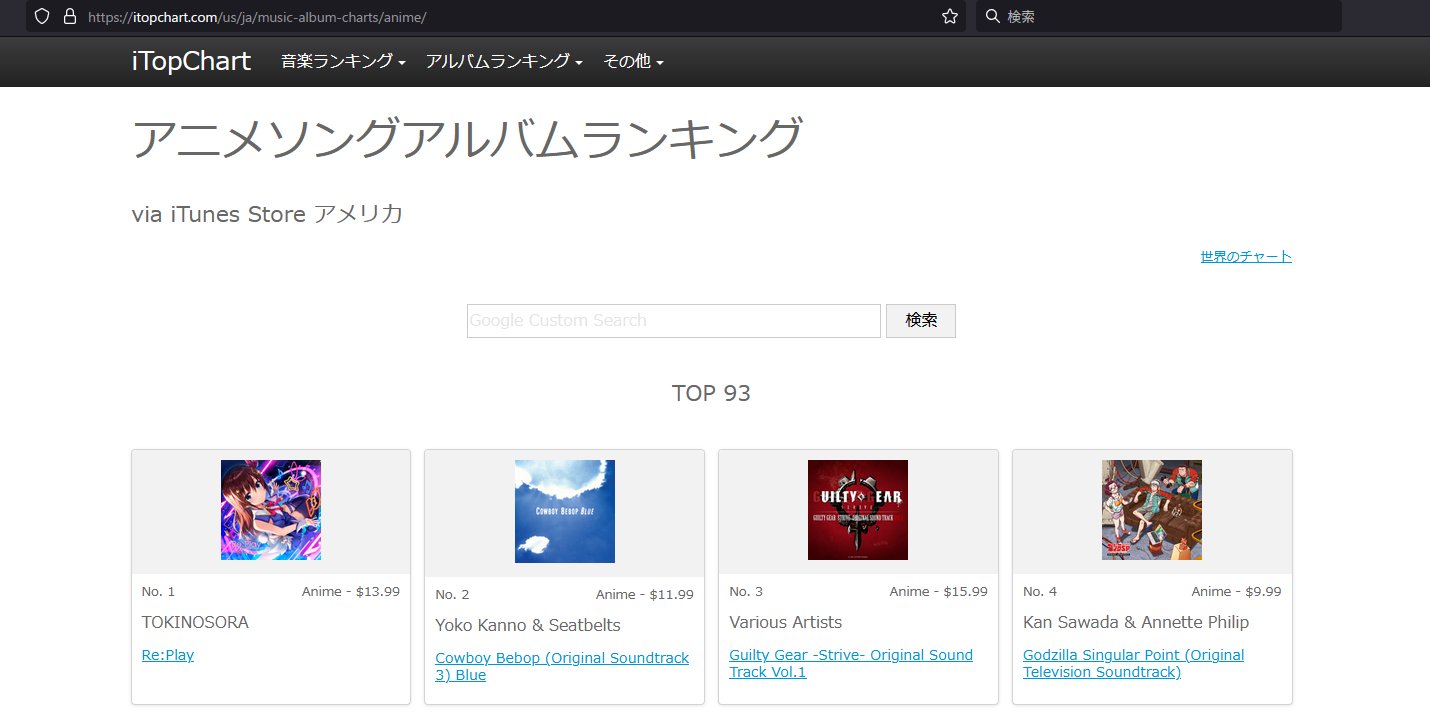This screenshot has width=1430, height=727.
Task: Open the 音楽ランキング dropdown menu
Action: [343, 61]
